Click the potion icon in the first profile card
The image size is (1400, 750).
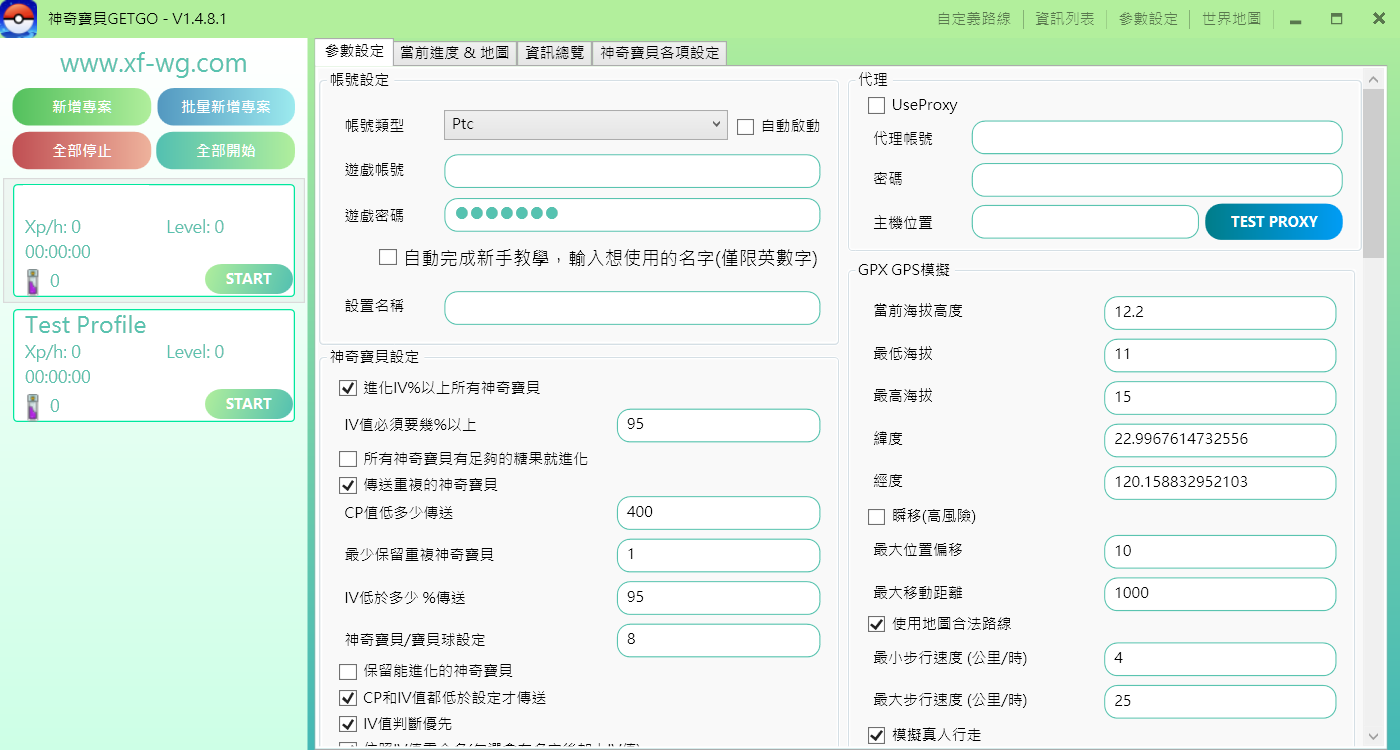pos(33,281)
